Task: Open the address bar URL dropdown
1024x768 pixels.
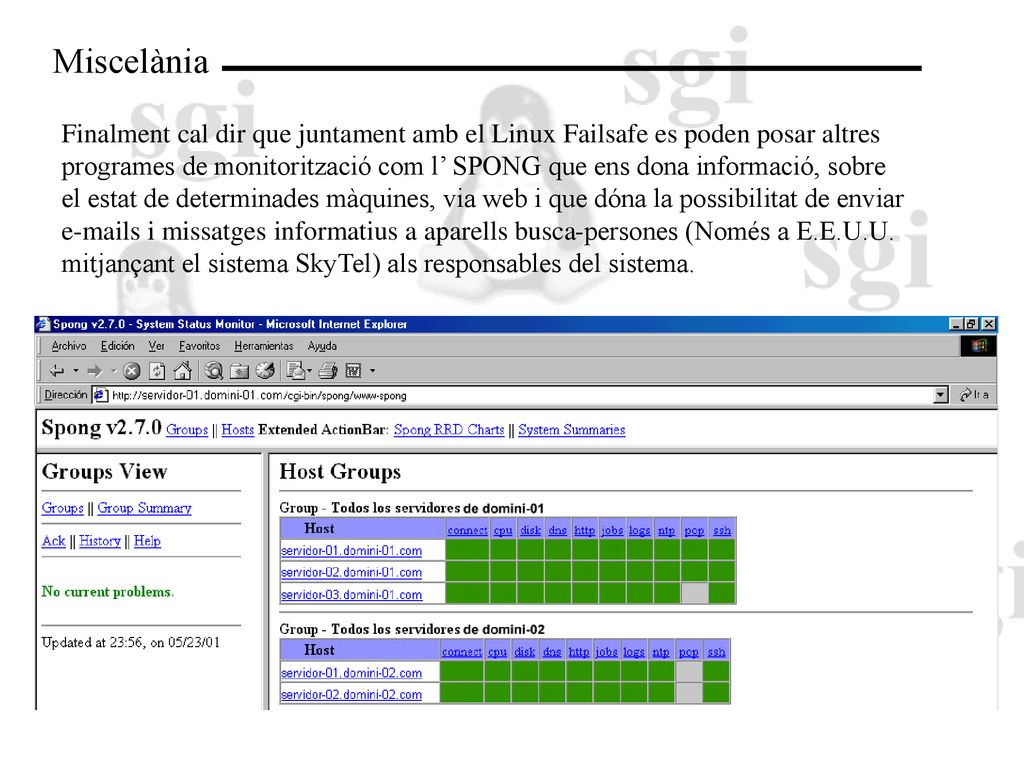Action: [x=940, y=395]
